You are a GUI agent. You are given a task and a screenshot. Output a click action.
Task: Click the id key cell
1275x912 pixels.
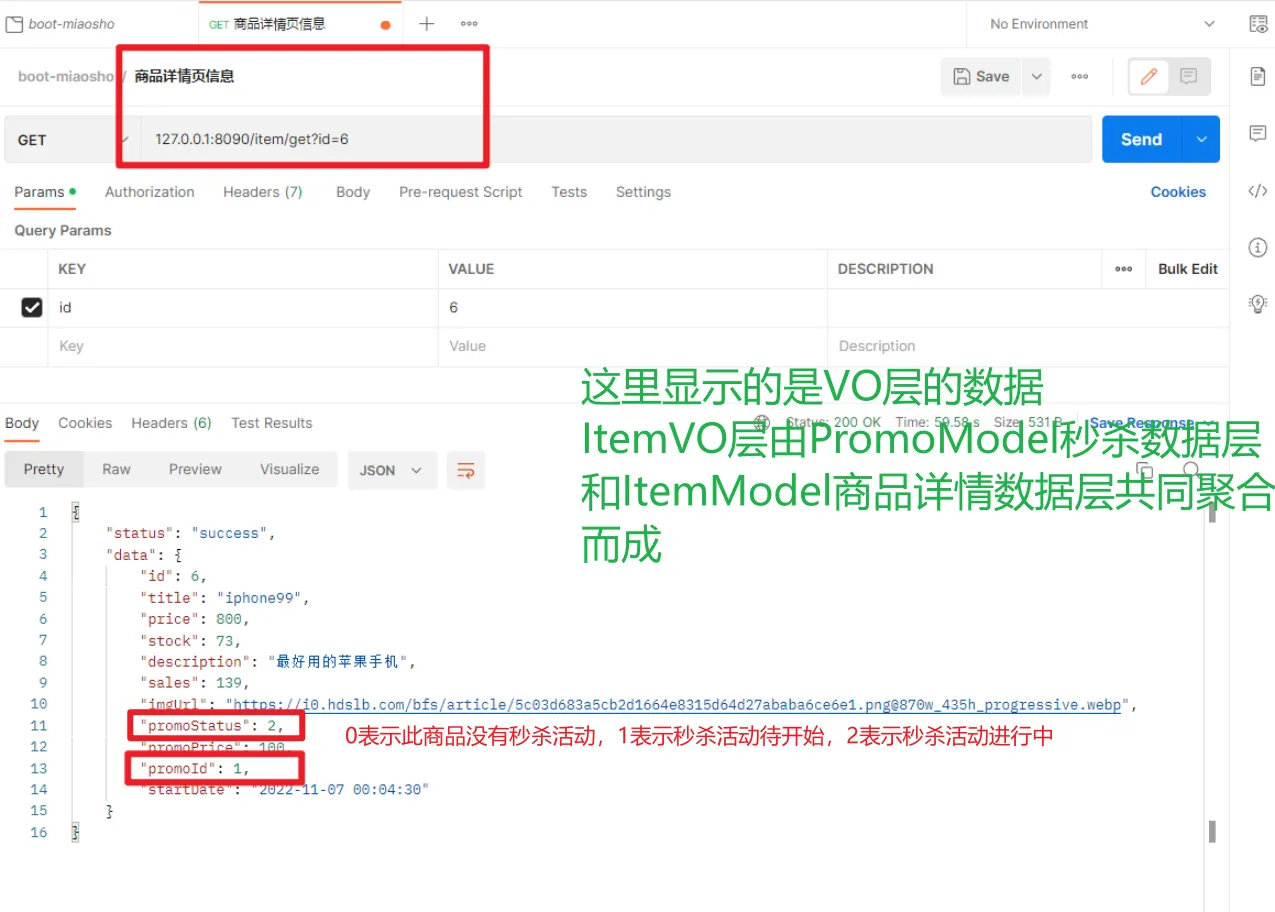point(243,308)
